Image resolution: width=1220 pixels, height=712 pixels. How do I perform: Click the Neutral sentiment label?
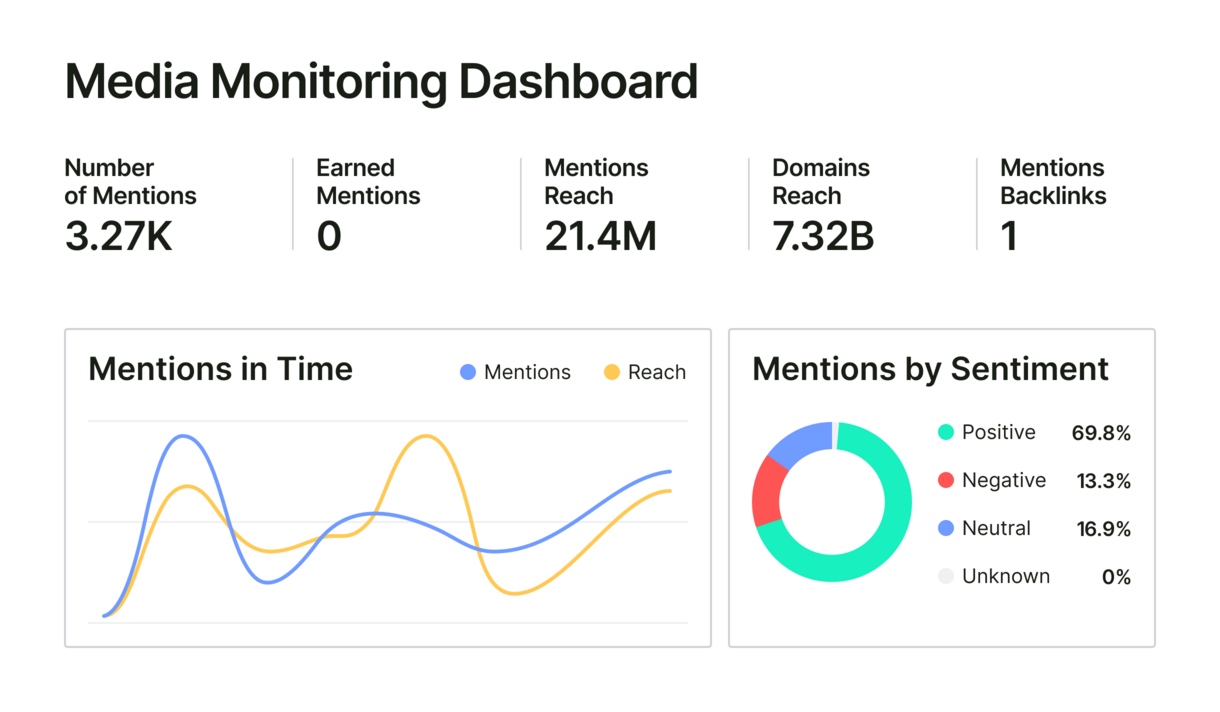click(996, 528)
